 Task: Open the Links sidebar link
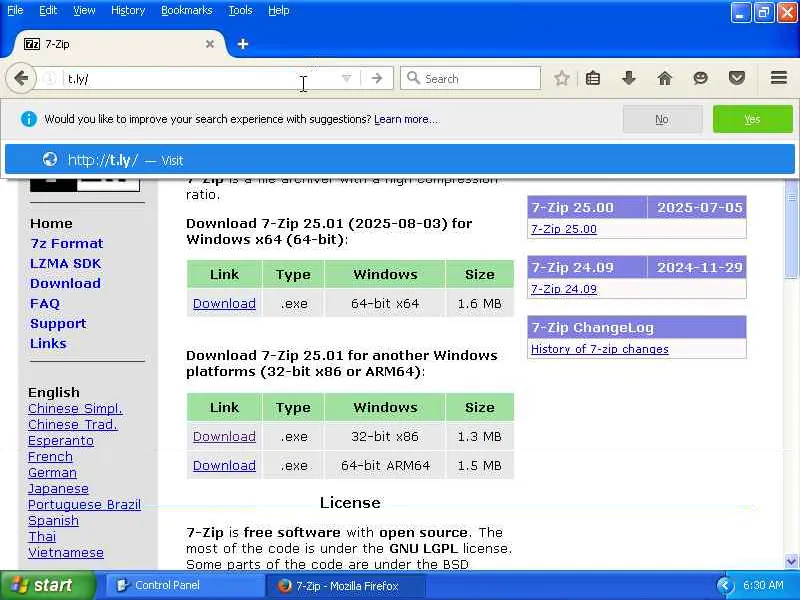(x=48, y=343)
